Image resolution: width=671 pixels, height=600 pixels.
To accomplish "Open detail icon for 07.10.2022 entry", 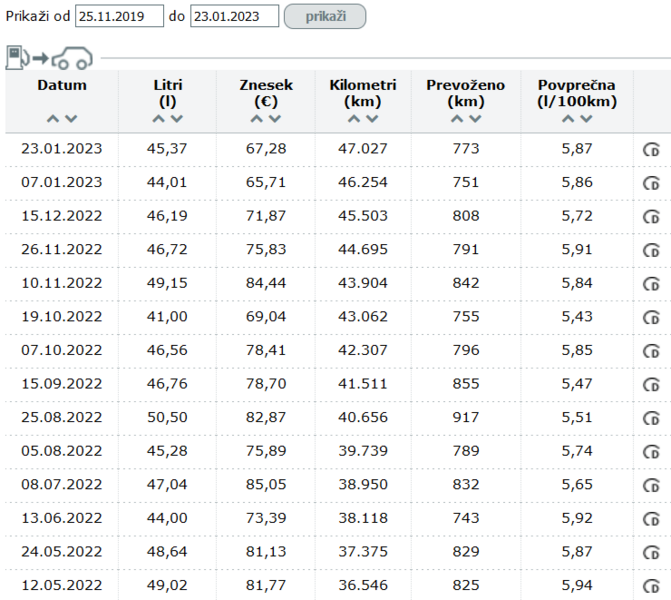I will click(x=651, y=350).
